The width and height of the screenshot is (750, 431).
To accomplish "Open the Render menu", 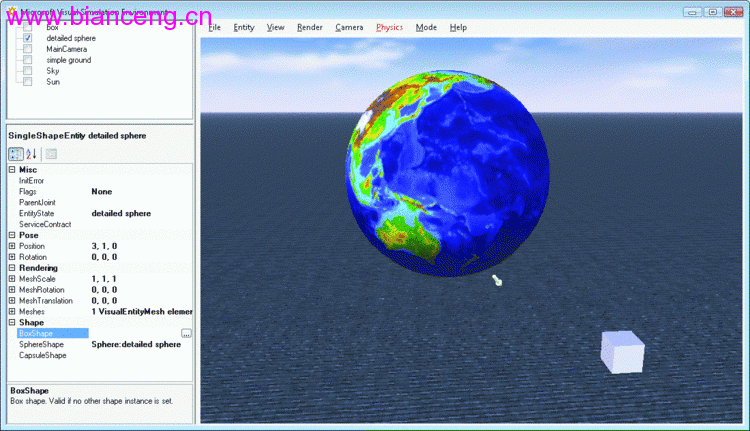I will coord(309,27).
